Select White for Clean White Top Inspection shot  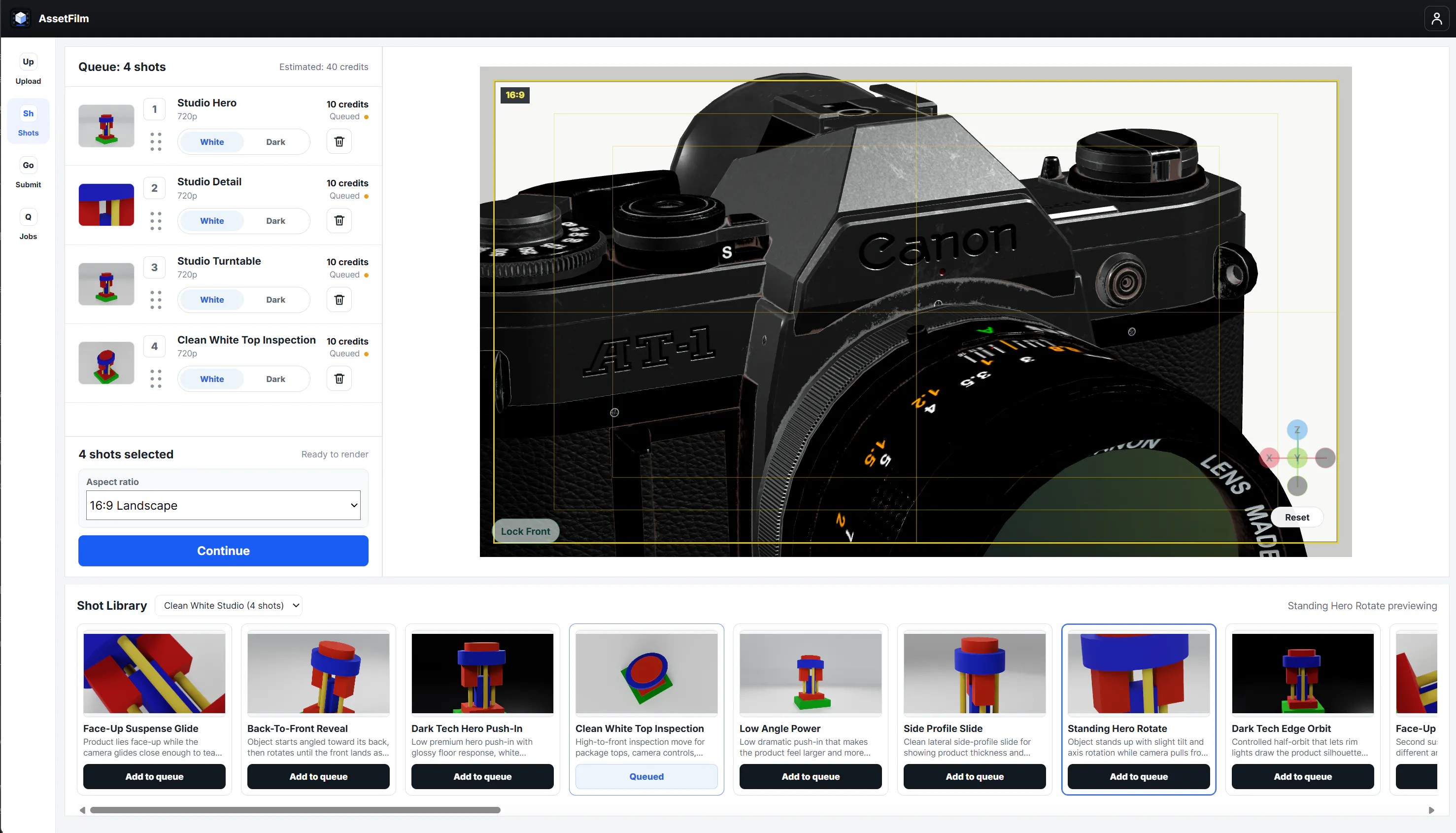[211, 379]
